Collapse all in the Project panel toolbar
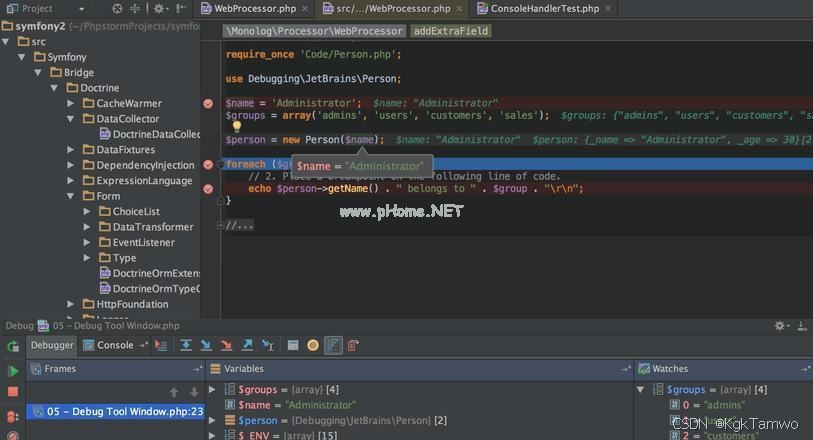Screen dimensions: 813x440 click(x=135, y=8)
